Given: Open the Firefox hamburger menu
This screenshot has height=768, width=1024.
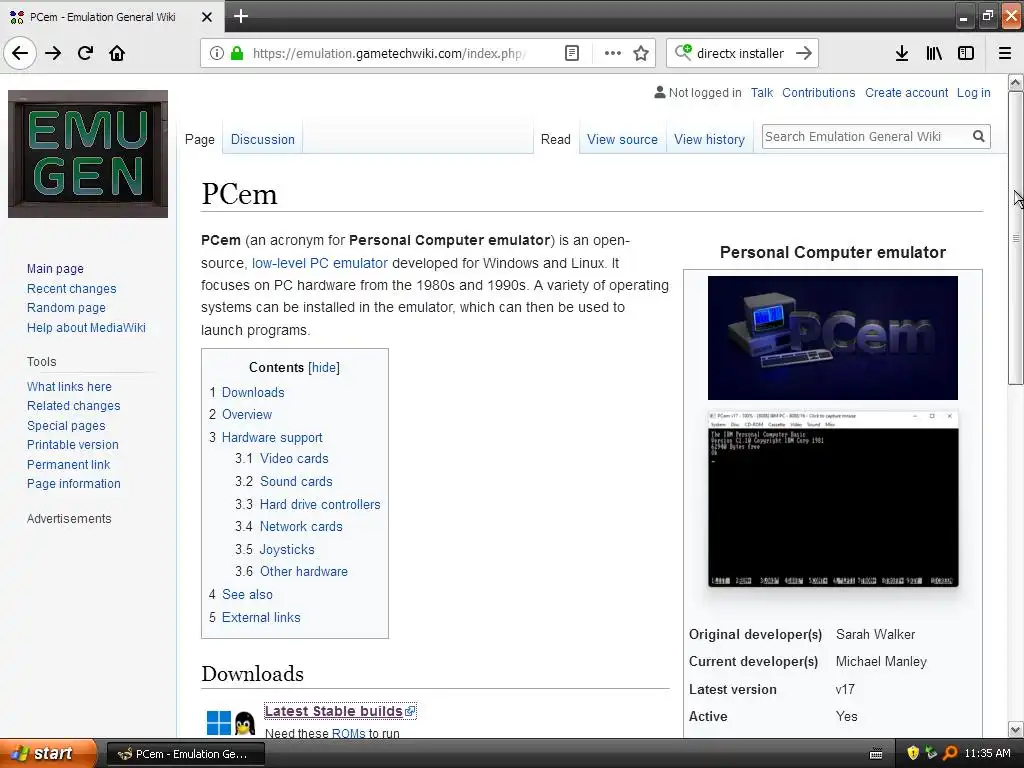Looking at the screenshot, I should pyautogui.click(x=1005, y=53).
